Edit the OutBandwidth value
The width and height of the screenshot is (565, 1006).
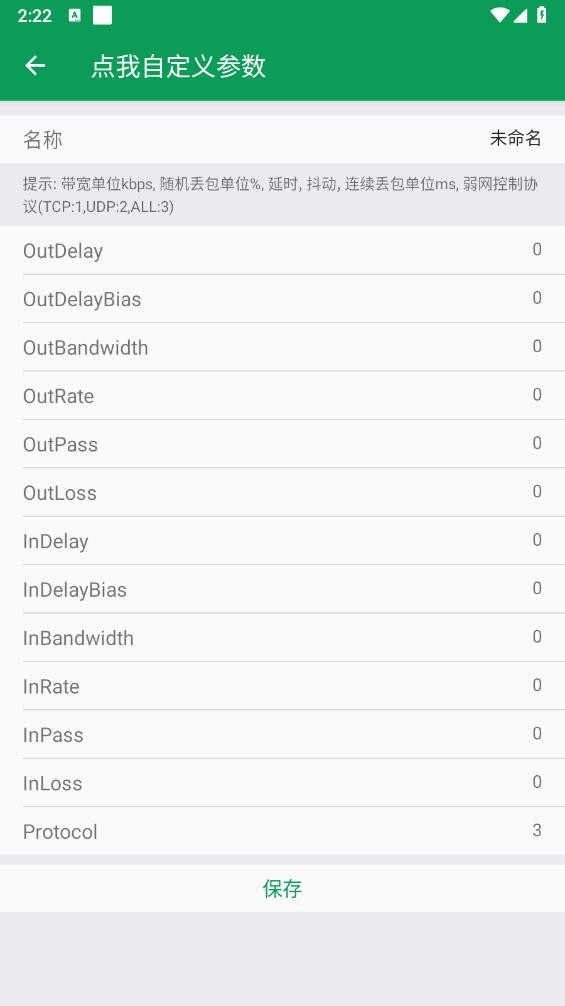(x=537, y=346)
